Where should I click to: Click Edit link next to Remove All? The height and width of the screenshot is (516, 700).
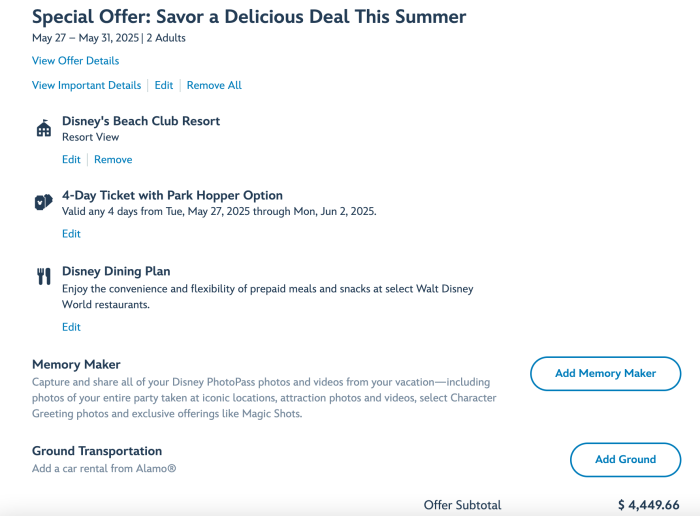(x=164, y=86)
